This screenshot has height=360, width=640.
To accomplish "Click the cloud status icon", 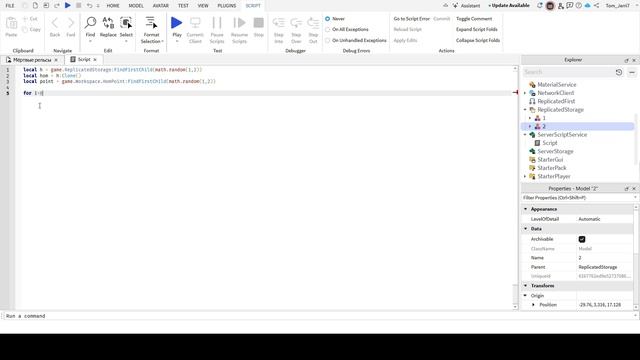I will pos(587,6).
